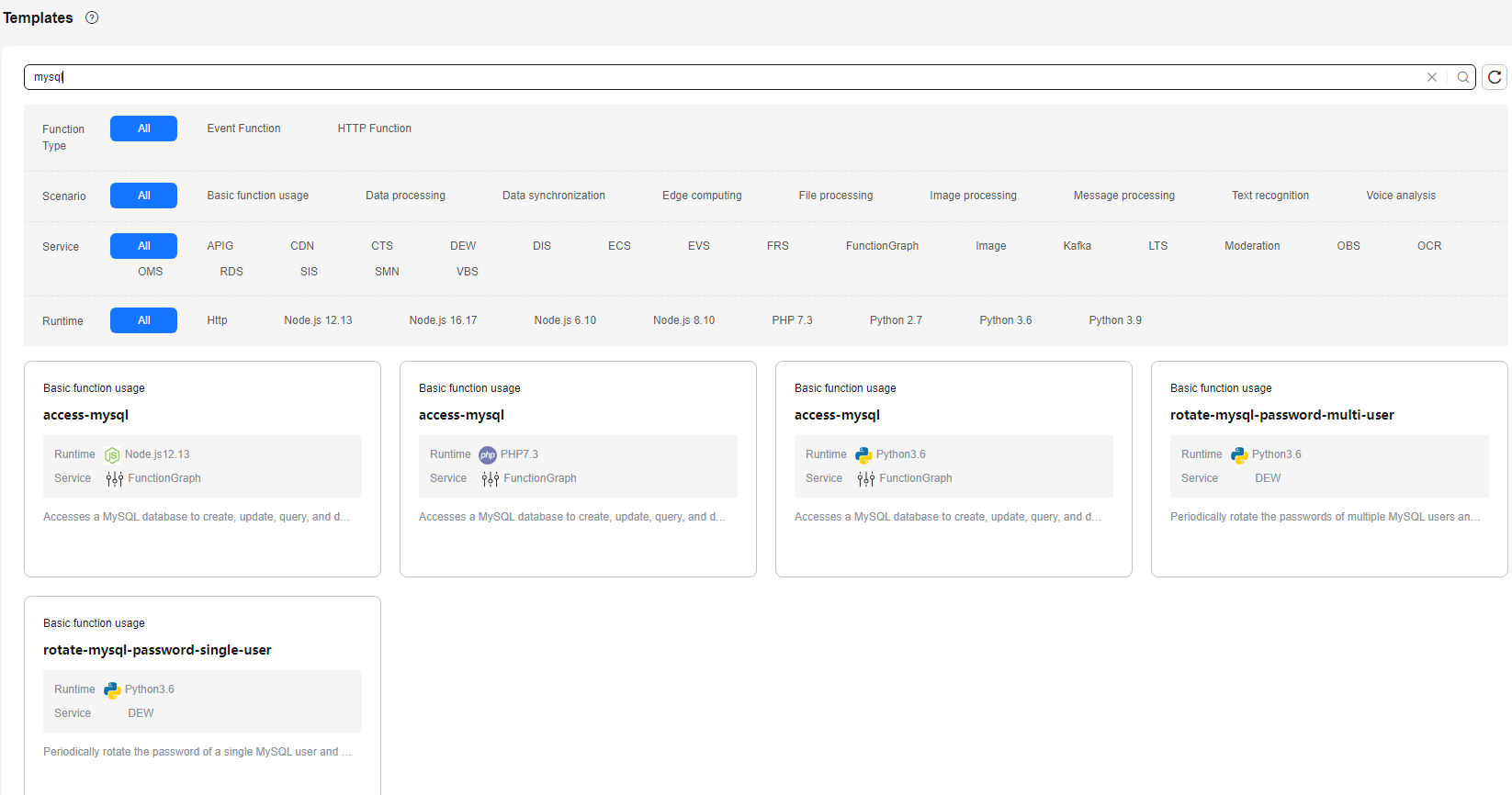Choose the Edge computing scenario
The height and width of the screenshot is (795, 1512).
[702, 196]
